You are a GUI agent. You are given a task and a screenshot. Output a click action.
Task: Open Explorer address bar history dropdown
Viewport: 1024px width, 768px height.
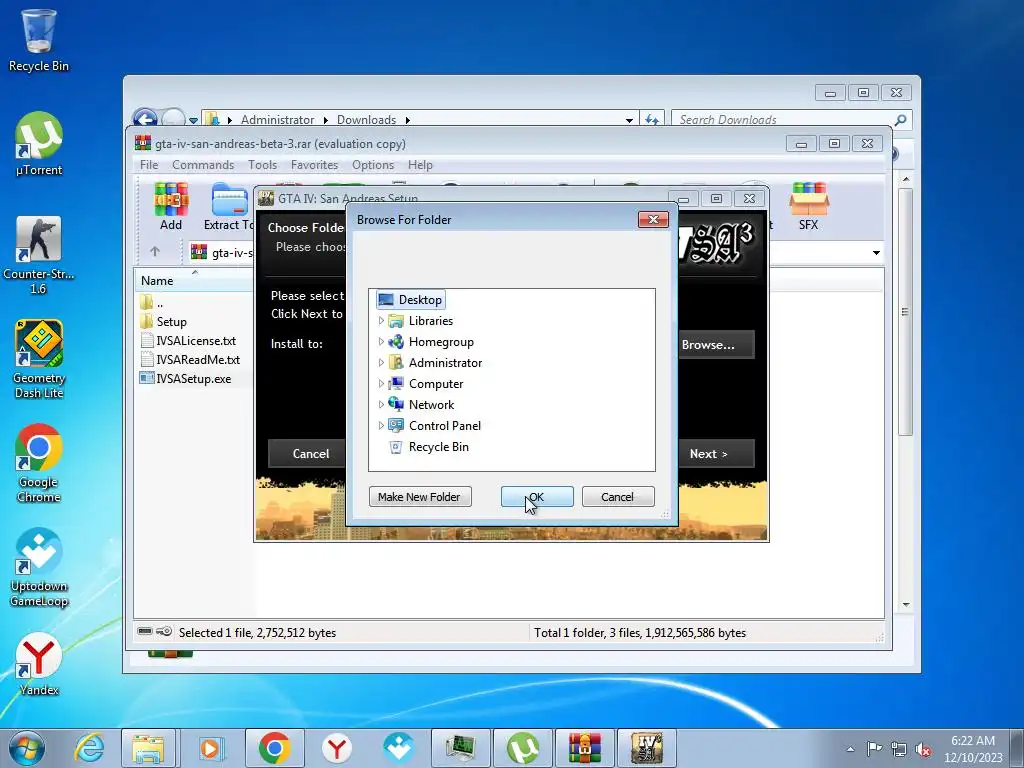[x=629, y=120]
